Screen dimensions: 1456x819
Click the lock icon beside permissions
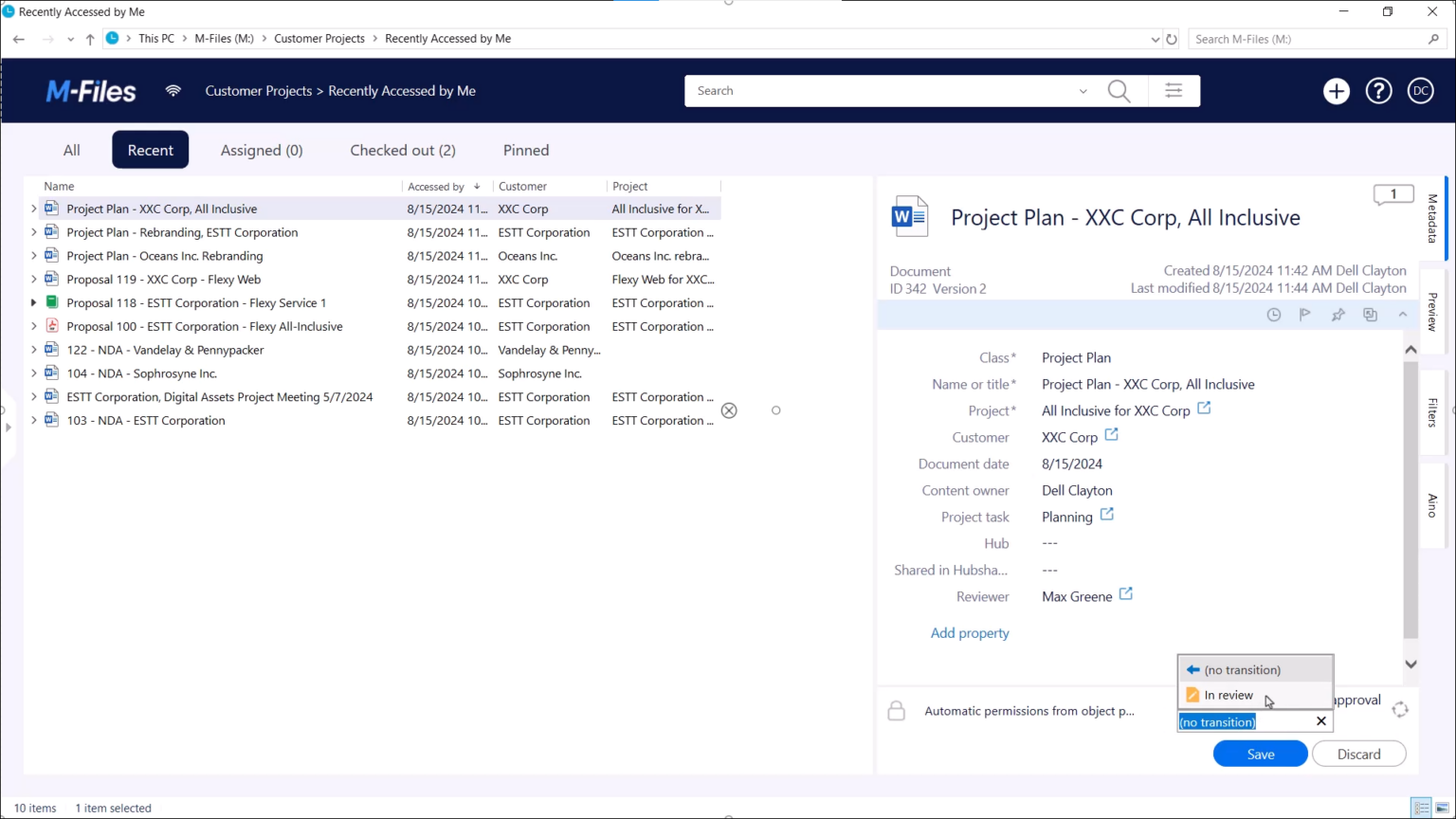pos(896,711)
